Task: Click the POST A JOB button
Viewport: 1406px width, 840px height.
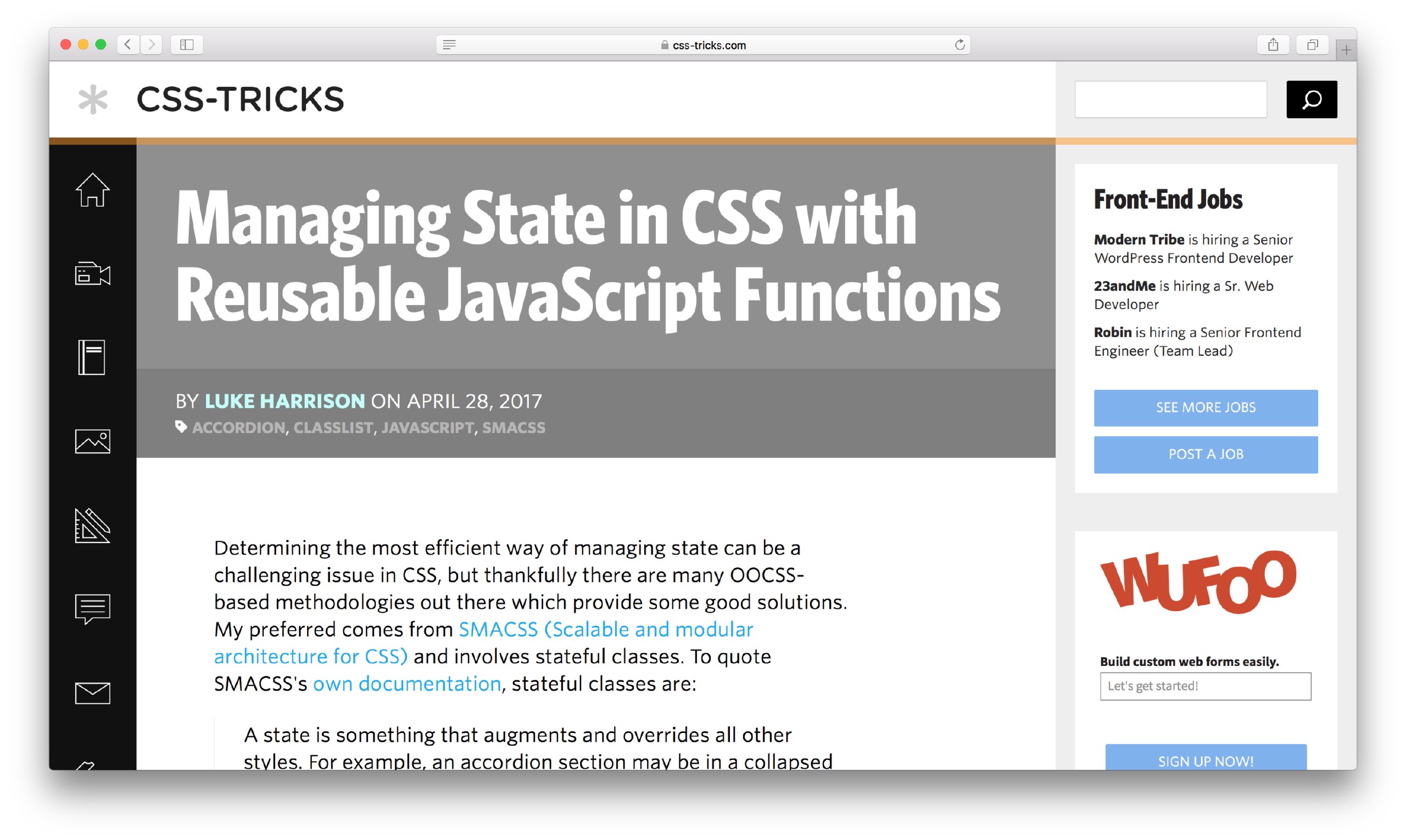Action: click(x=1206, y=455)
